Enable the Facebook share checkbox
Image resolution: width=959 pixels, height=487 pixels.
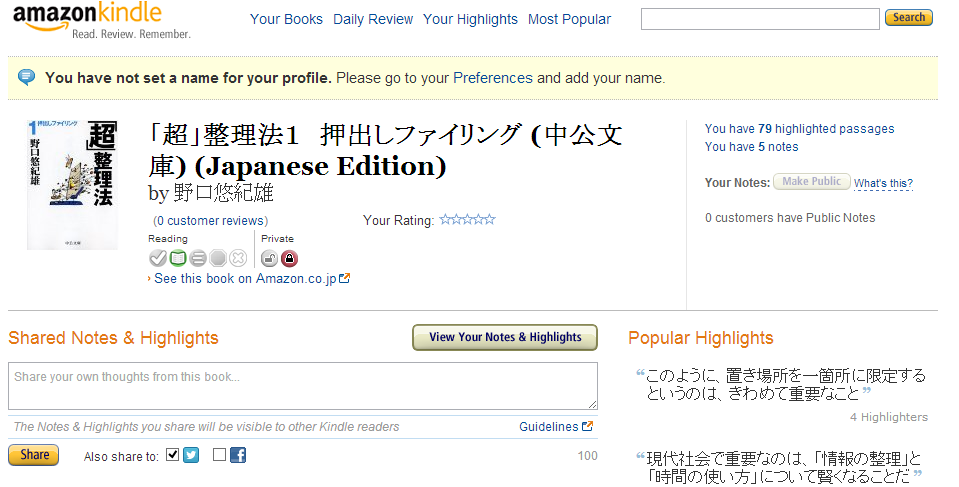219,455
